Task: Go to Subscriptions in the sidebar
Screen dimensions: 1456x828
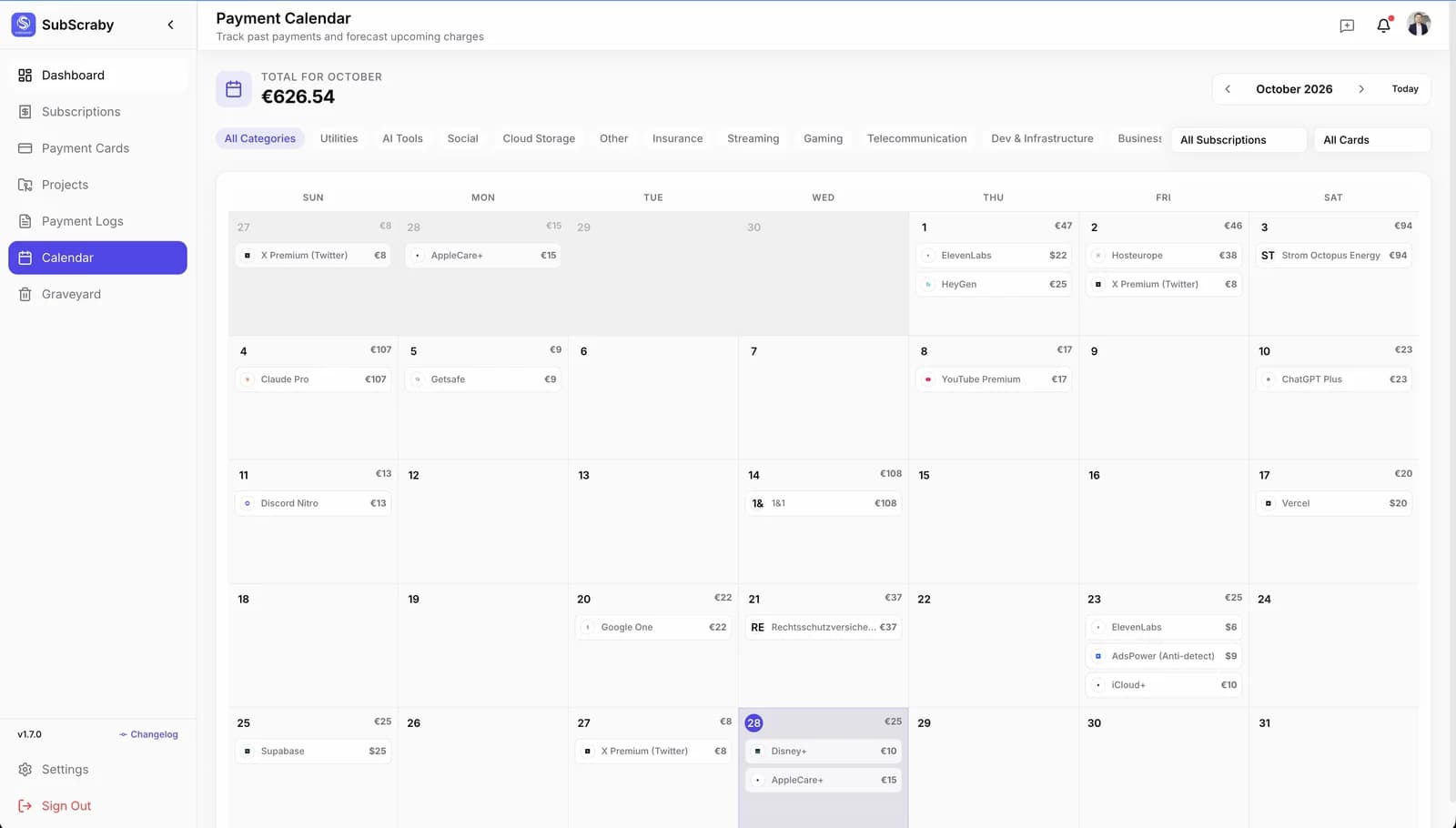Action: pos(97,112)
